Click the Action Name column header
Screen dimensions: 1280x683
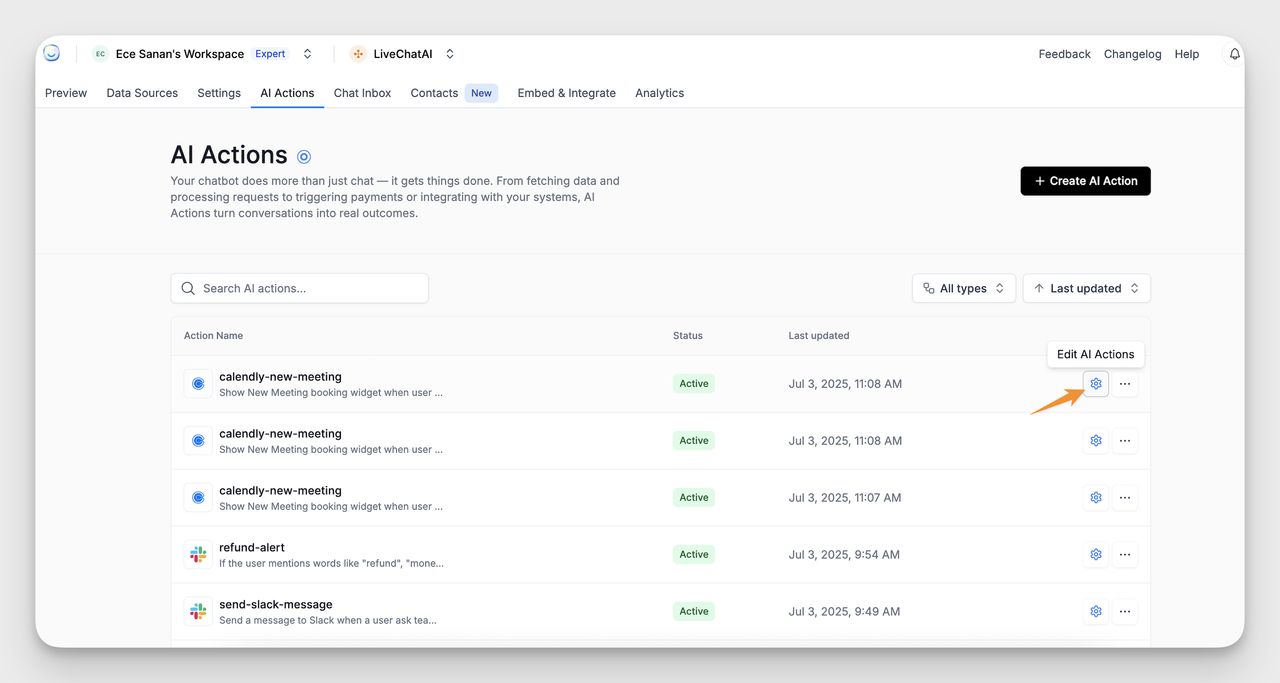pyautogui.click(x=213, y=336)
